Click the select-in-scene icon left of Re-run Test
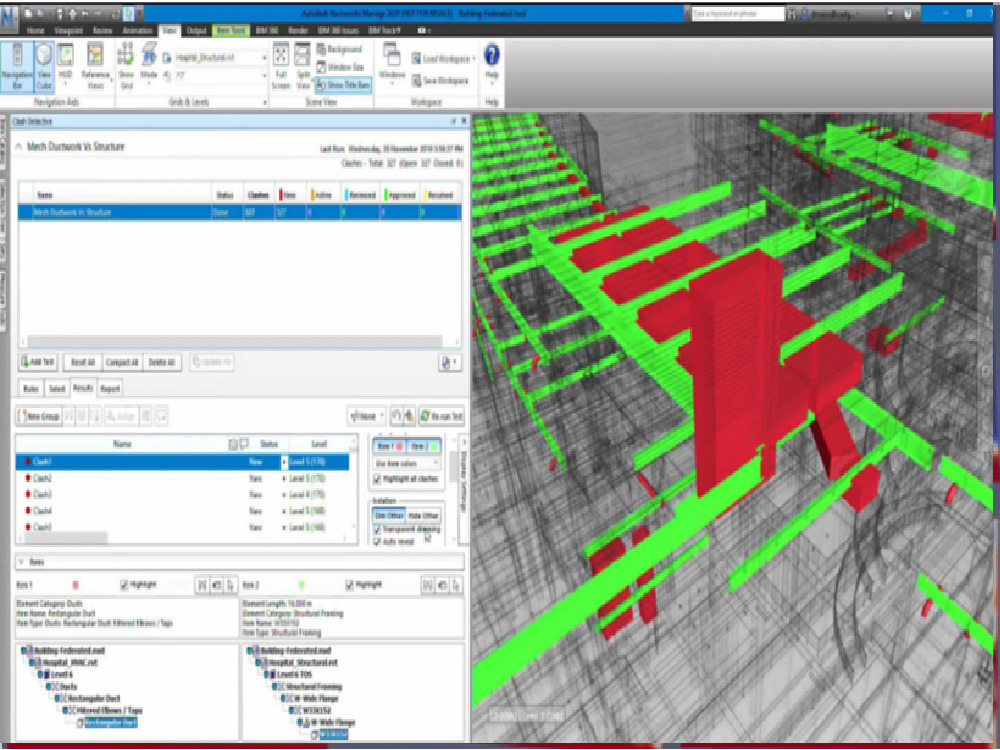 (x=409, y=416)
